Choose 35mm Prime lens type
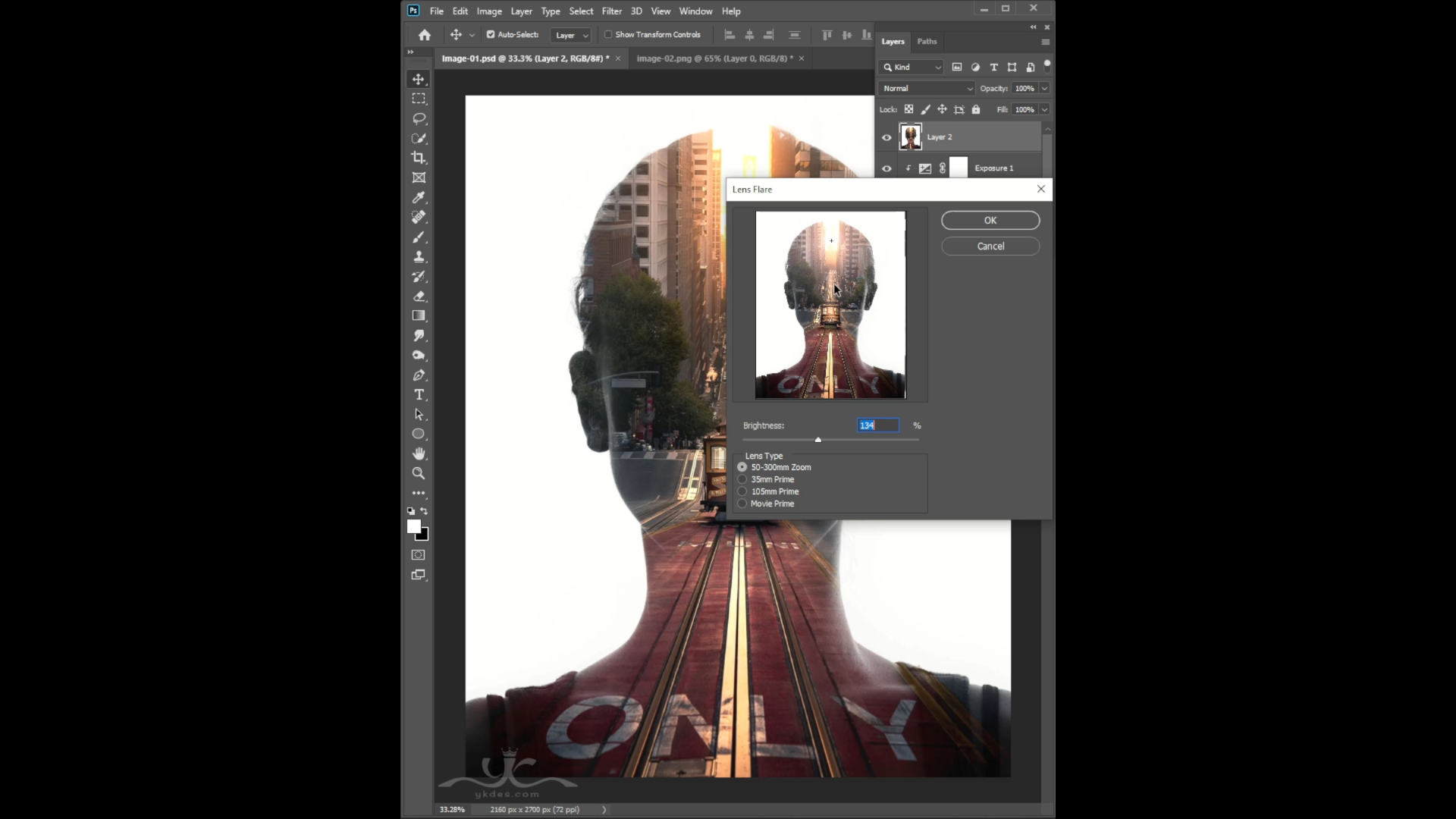The image size is (1456, 819). coord(742,479)
